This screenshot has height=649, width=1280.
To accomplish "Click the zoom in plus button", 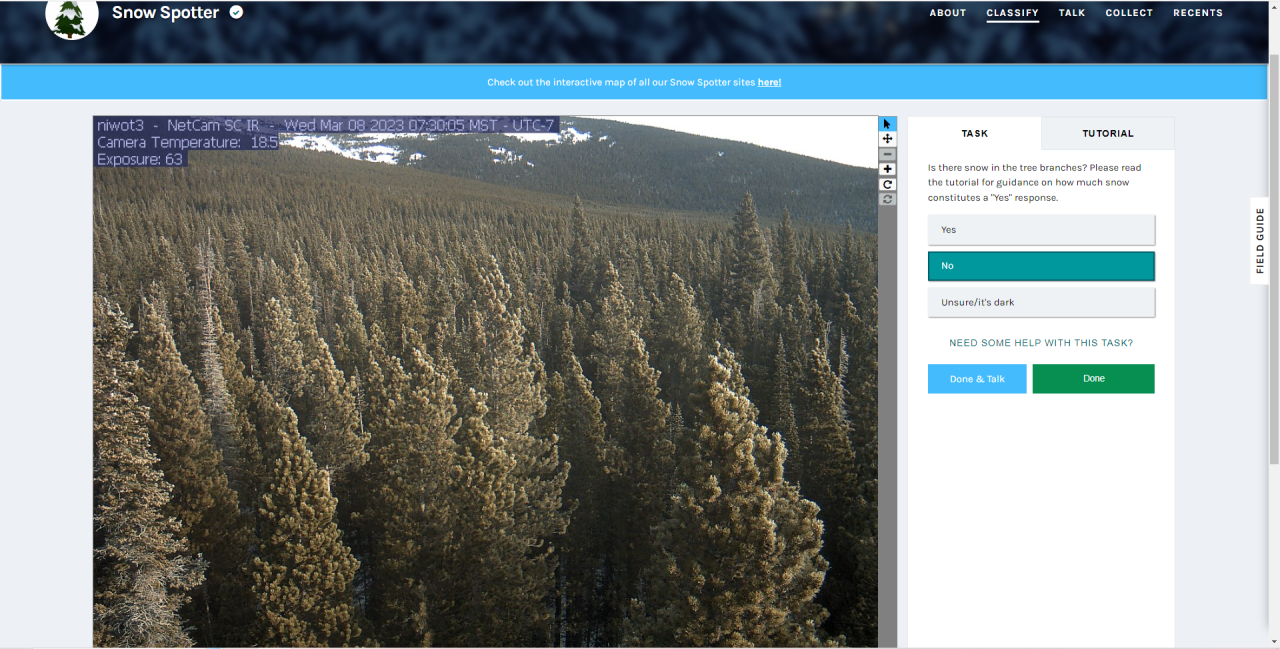I will [888, 169].
